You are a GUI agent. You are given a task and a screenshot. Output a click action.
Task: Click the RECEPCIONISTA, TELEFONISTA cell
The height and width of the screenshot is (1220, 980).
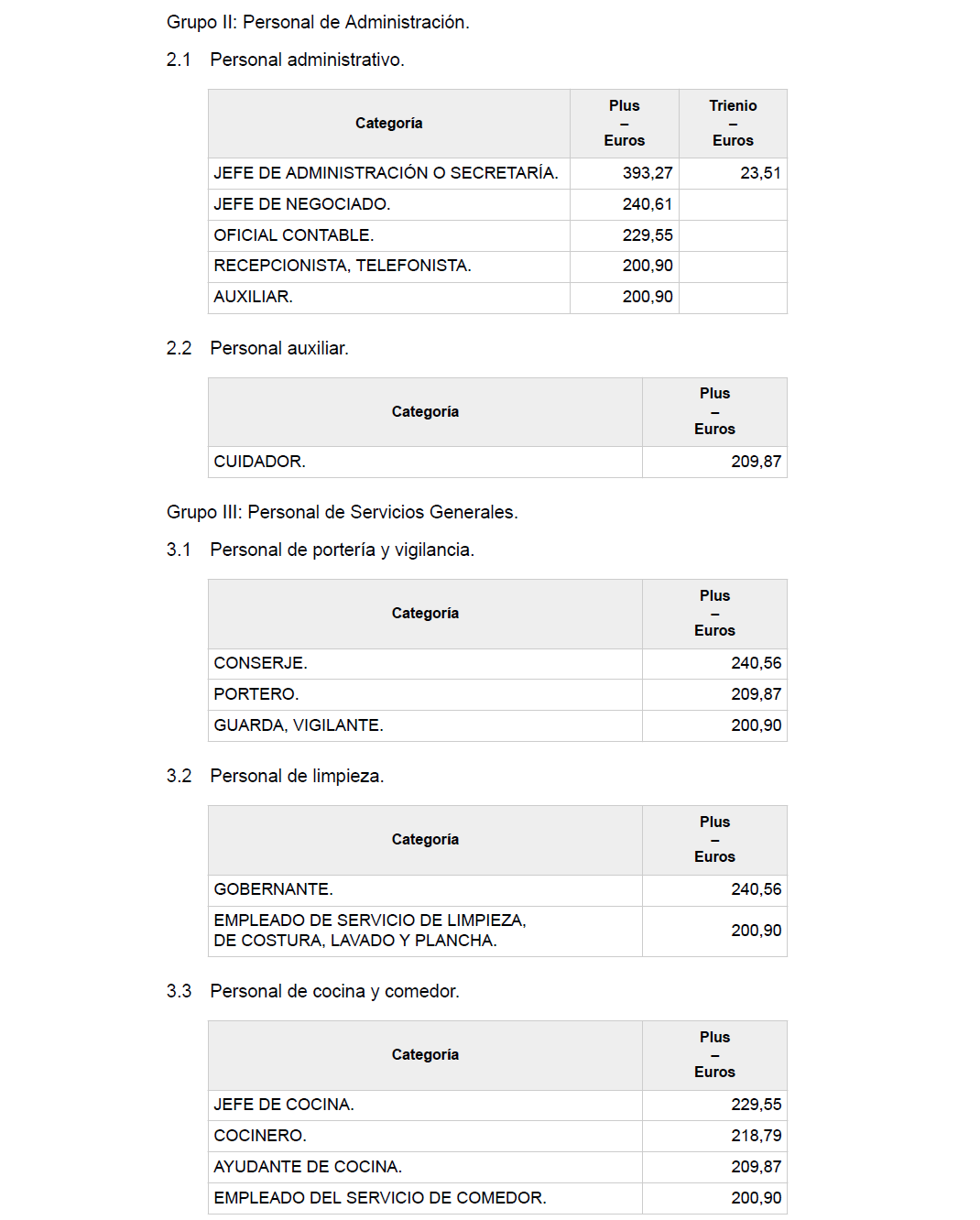tap(343, 266)
